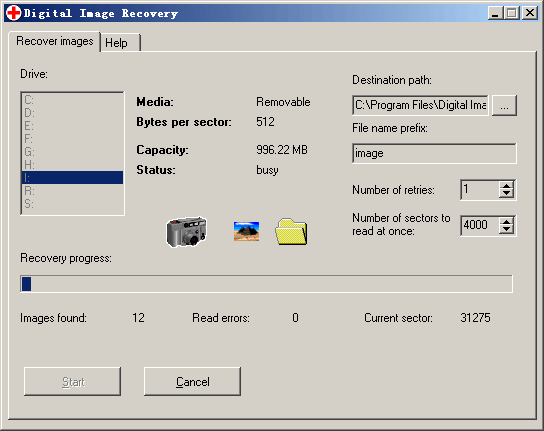Maximize the Digital Image Recovery window
Image resolution: width=544 pixels, height=431 pixels.
[512, 13]
